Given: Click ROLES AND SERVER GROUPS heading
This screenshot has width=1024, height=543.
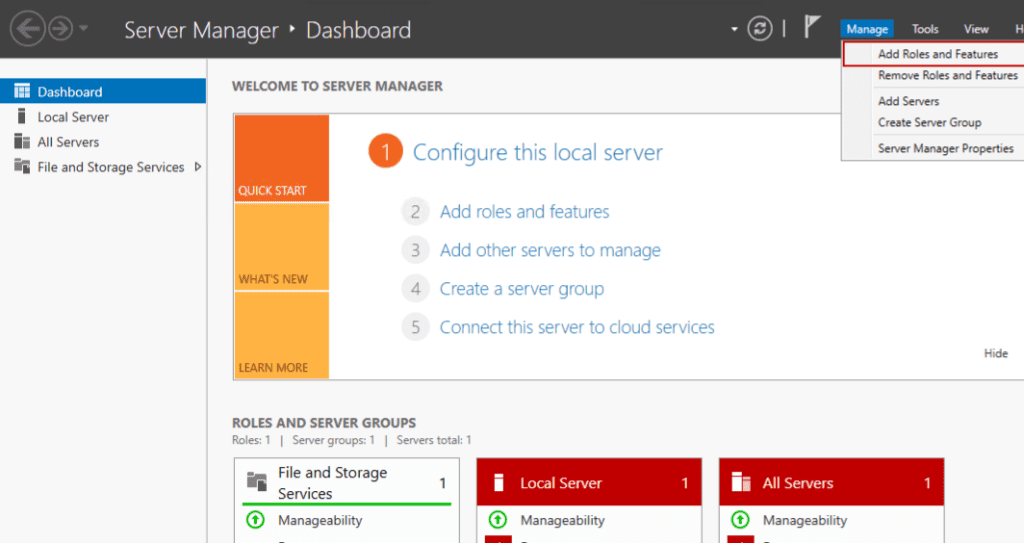Looking at the screenshot, I should click(x=324, y=423).
